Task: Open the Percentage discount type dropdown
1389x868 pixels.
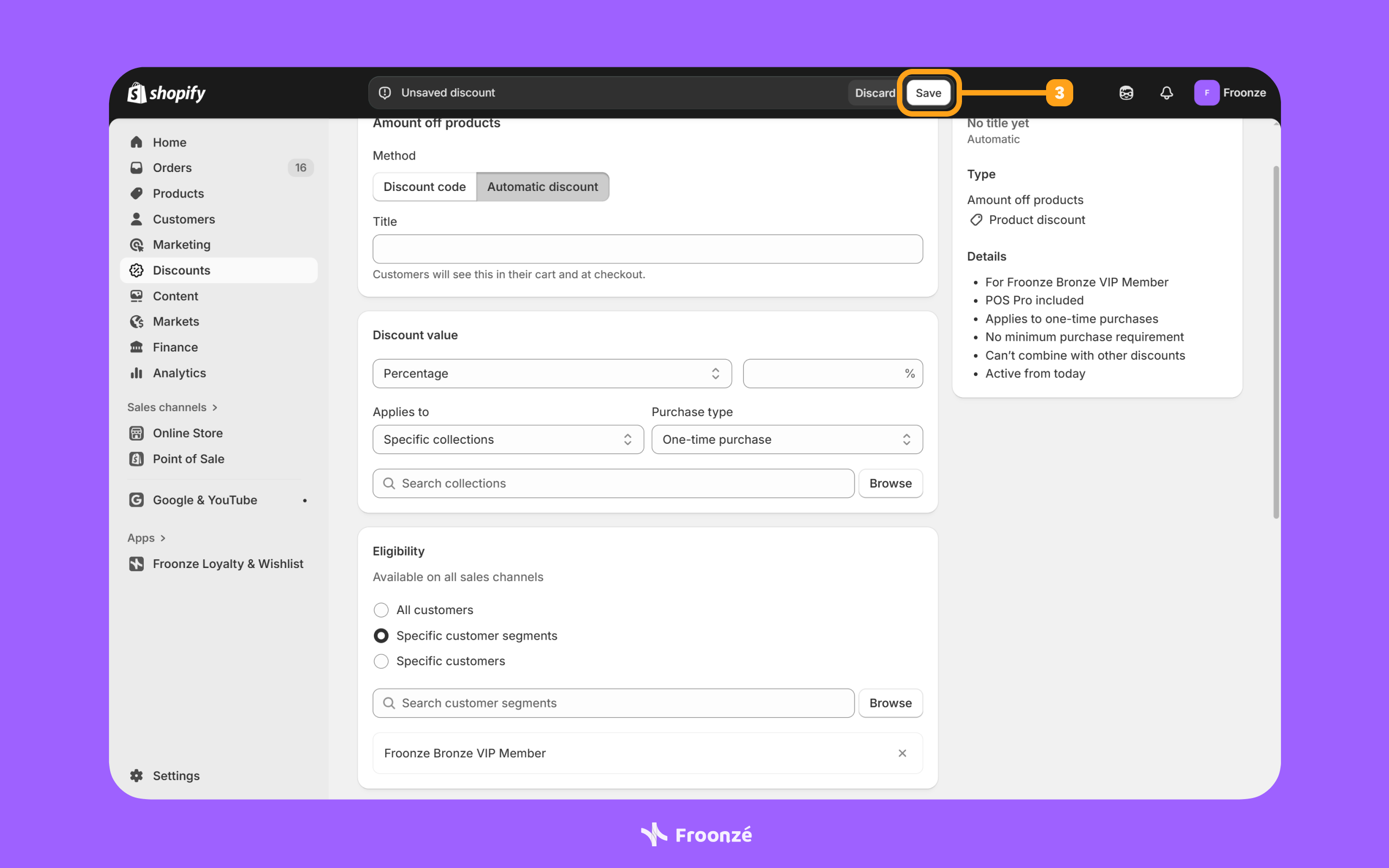Action: pyautogui.click(x=552, y=374)
